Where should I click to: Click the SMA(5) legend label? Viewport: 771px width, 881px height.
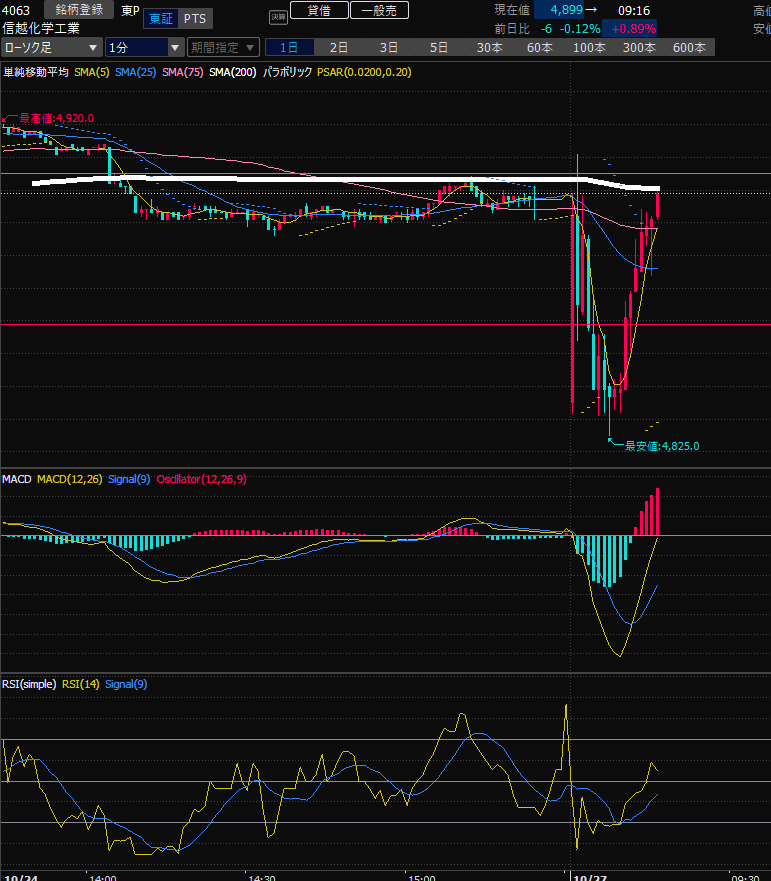click(92, 72)
